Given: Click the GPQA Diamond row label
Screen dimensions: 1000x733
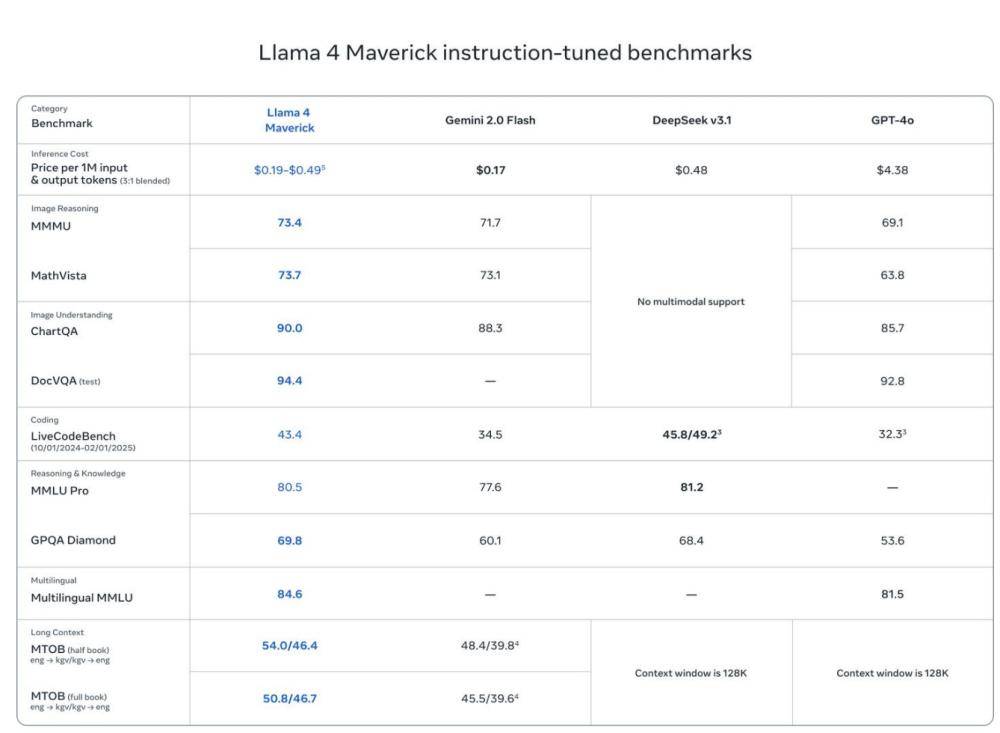Looking at the screenshot, I should pos(73,540).
